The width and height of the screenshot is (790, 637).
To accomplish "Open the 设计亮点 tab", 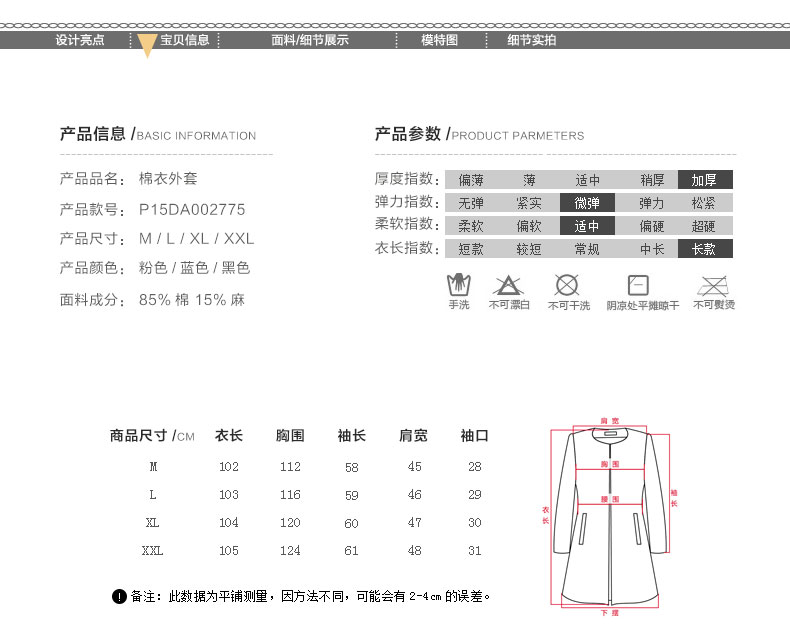I will pos(80,40).
